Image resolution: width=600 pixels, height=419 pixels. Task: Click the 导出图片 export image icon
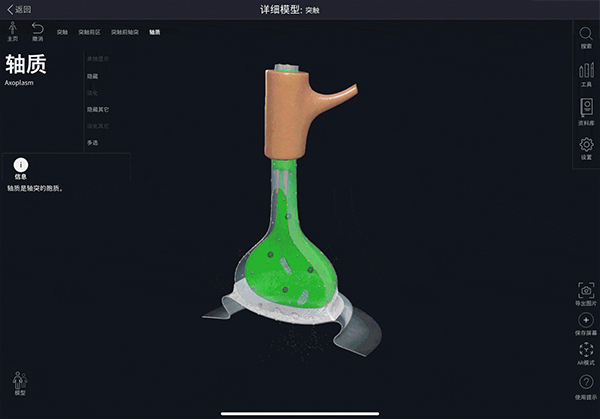[x=586, y=289]
